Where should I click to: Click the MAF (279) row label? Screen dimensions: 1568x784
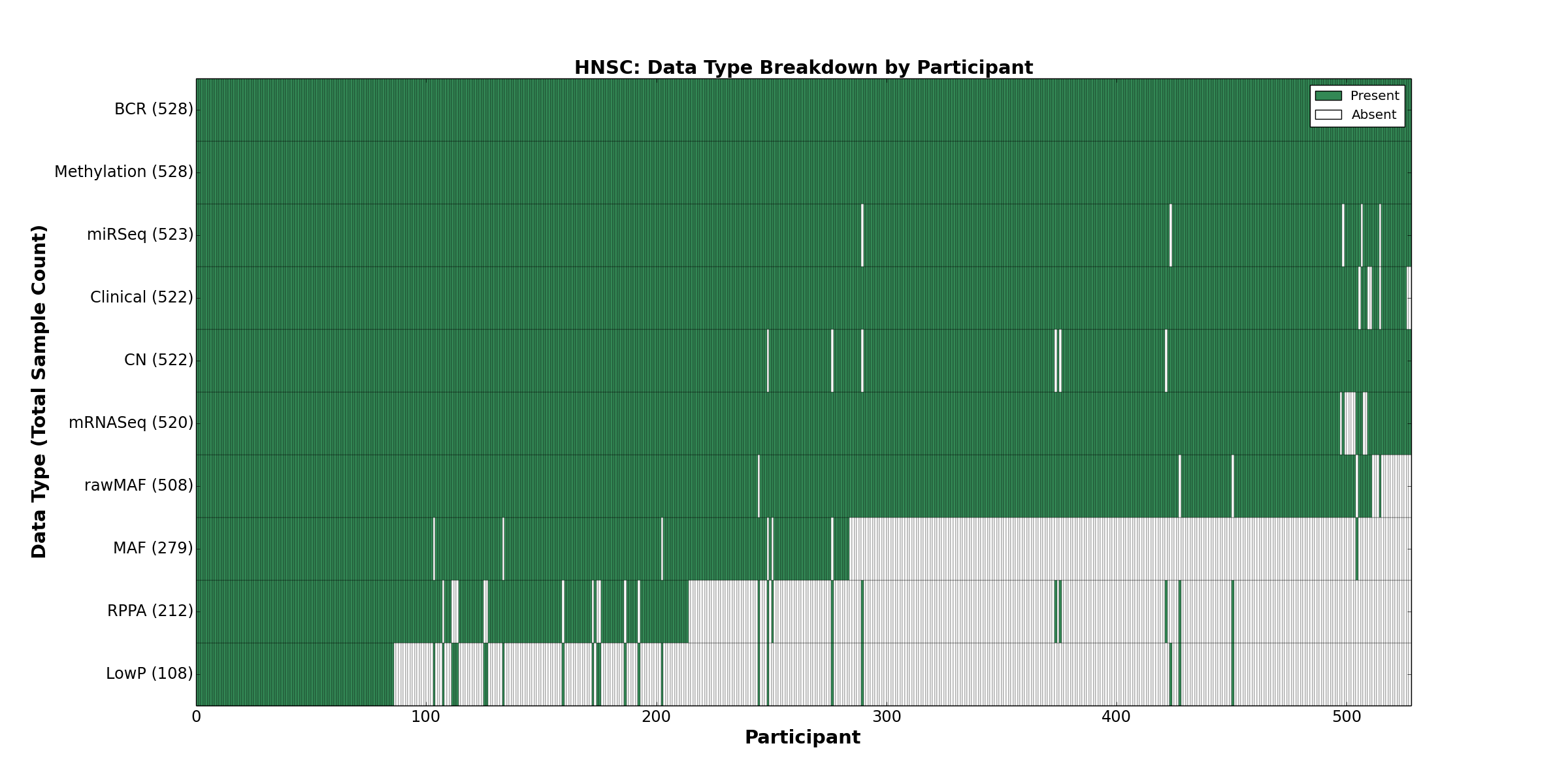point(153,548)
